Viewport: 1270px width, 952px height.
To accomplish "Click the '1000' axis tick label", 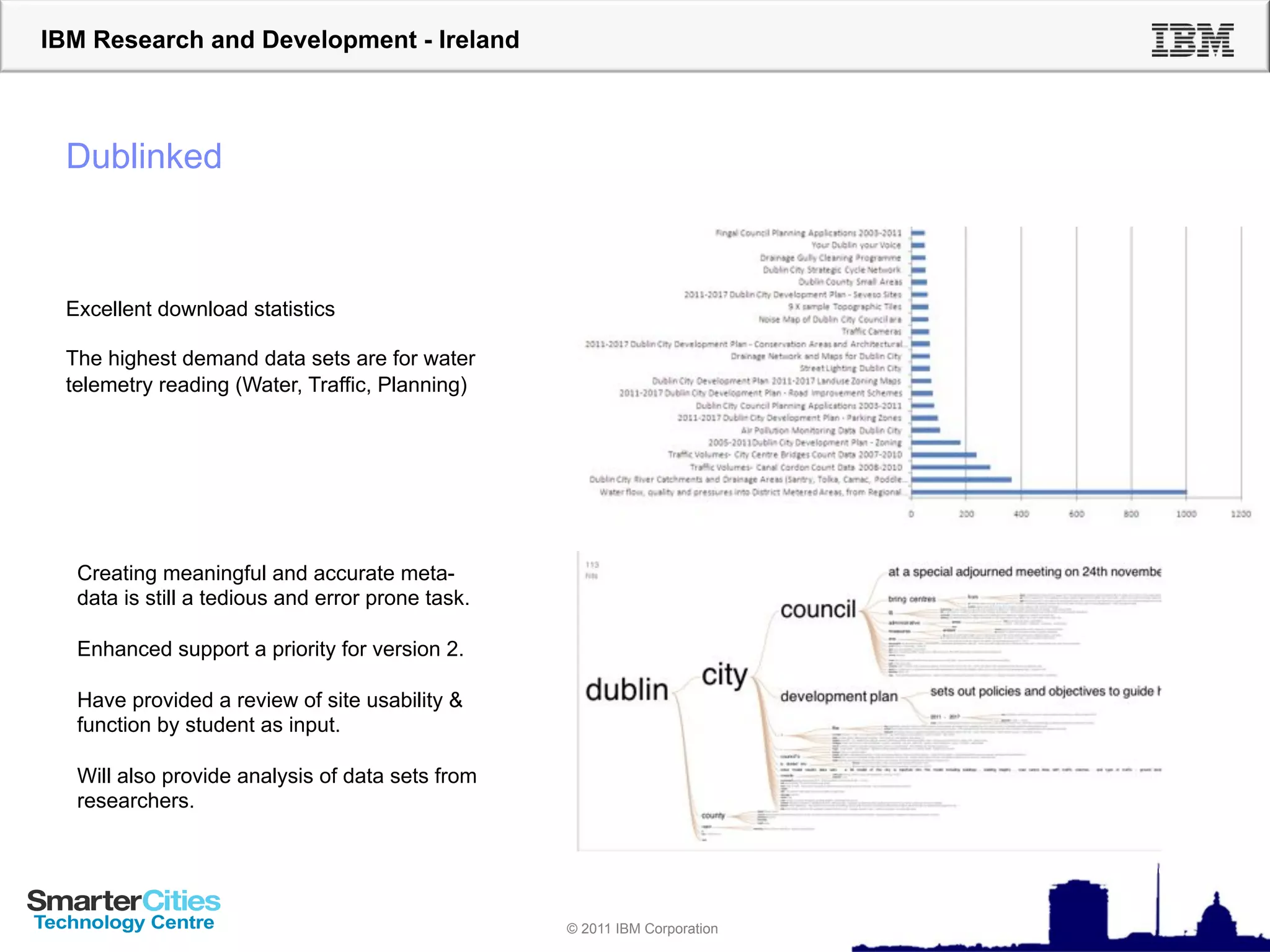I will click(1186, 514).
